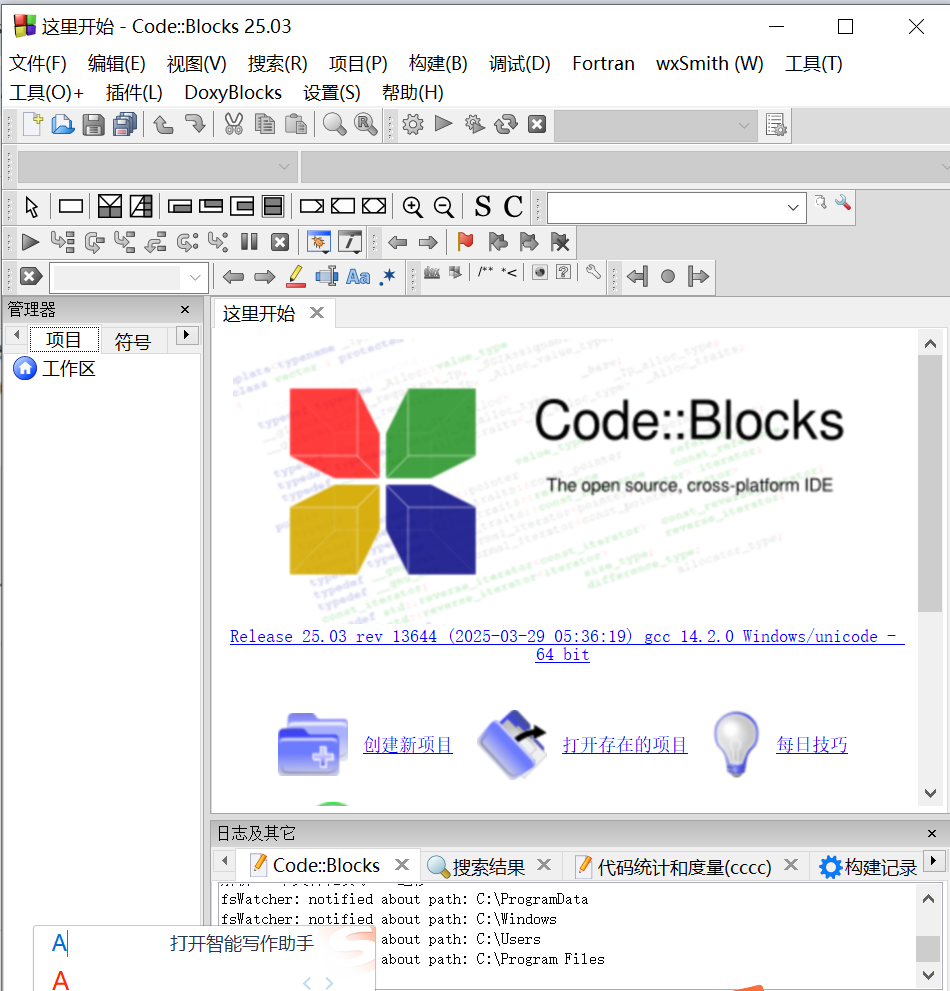Screen dimensions: 950x991
Task: Click the start page vertical scrollbar thumb
Action: pyautogui.click(x=930, y=483)
